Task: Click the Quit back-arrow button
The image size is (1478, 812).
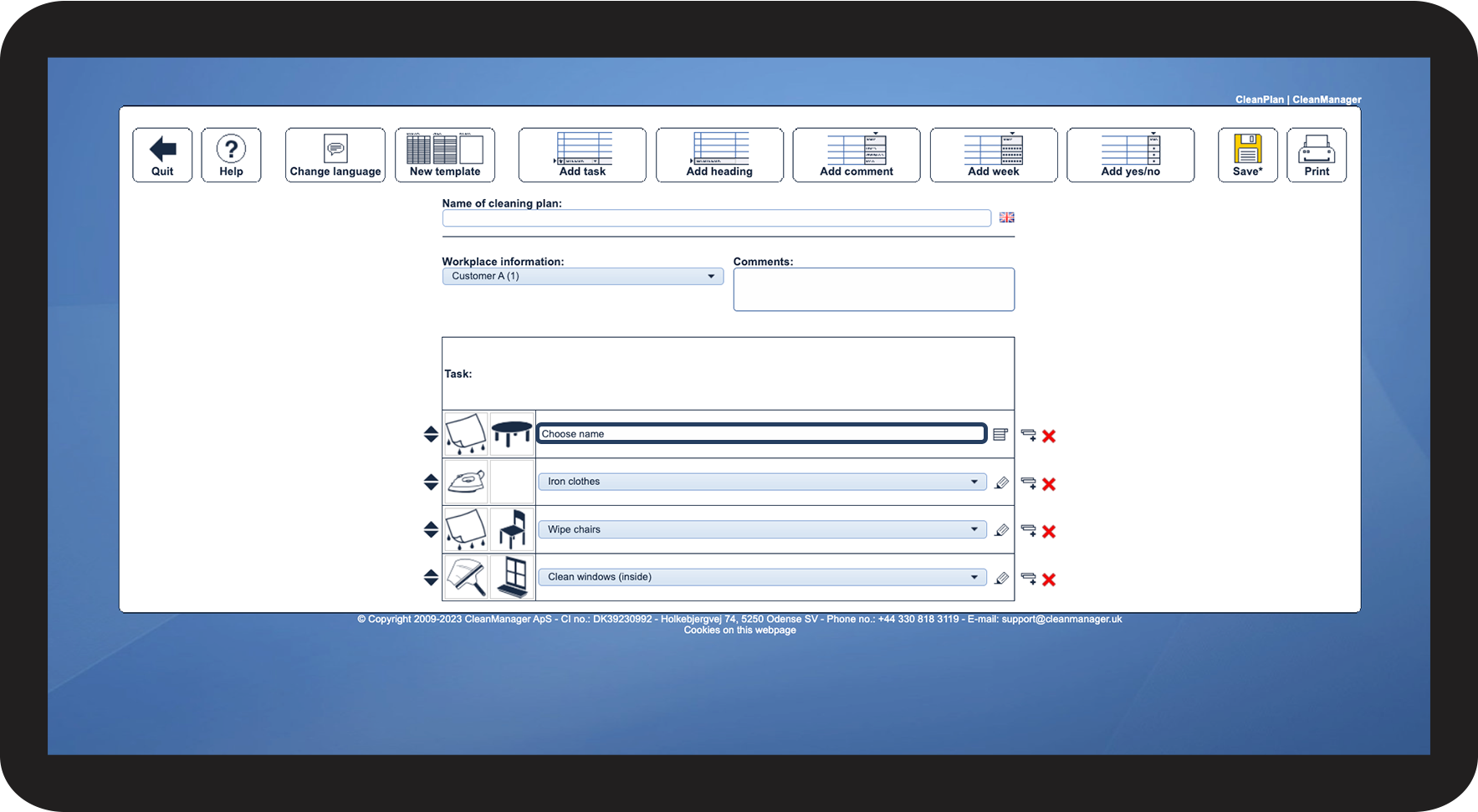Action: 162,155
